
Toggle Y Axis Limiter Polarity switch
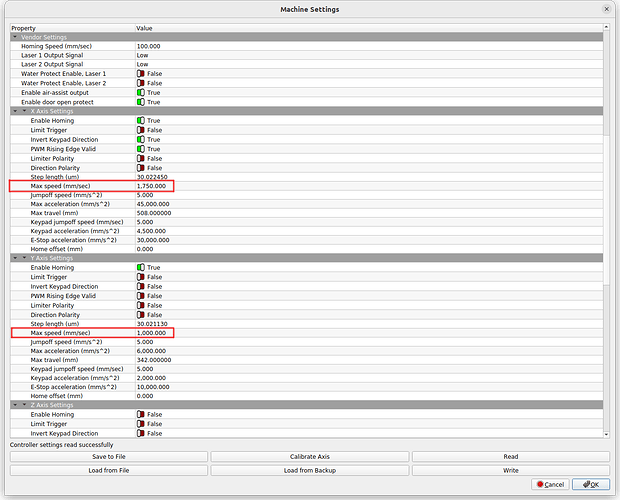(x=141, y=305)
